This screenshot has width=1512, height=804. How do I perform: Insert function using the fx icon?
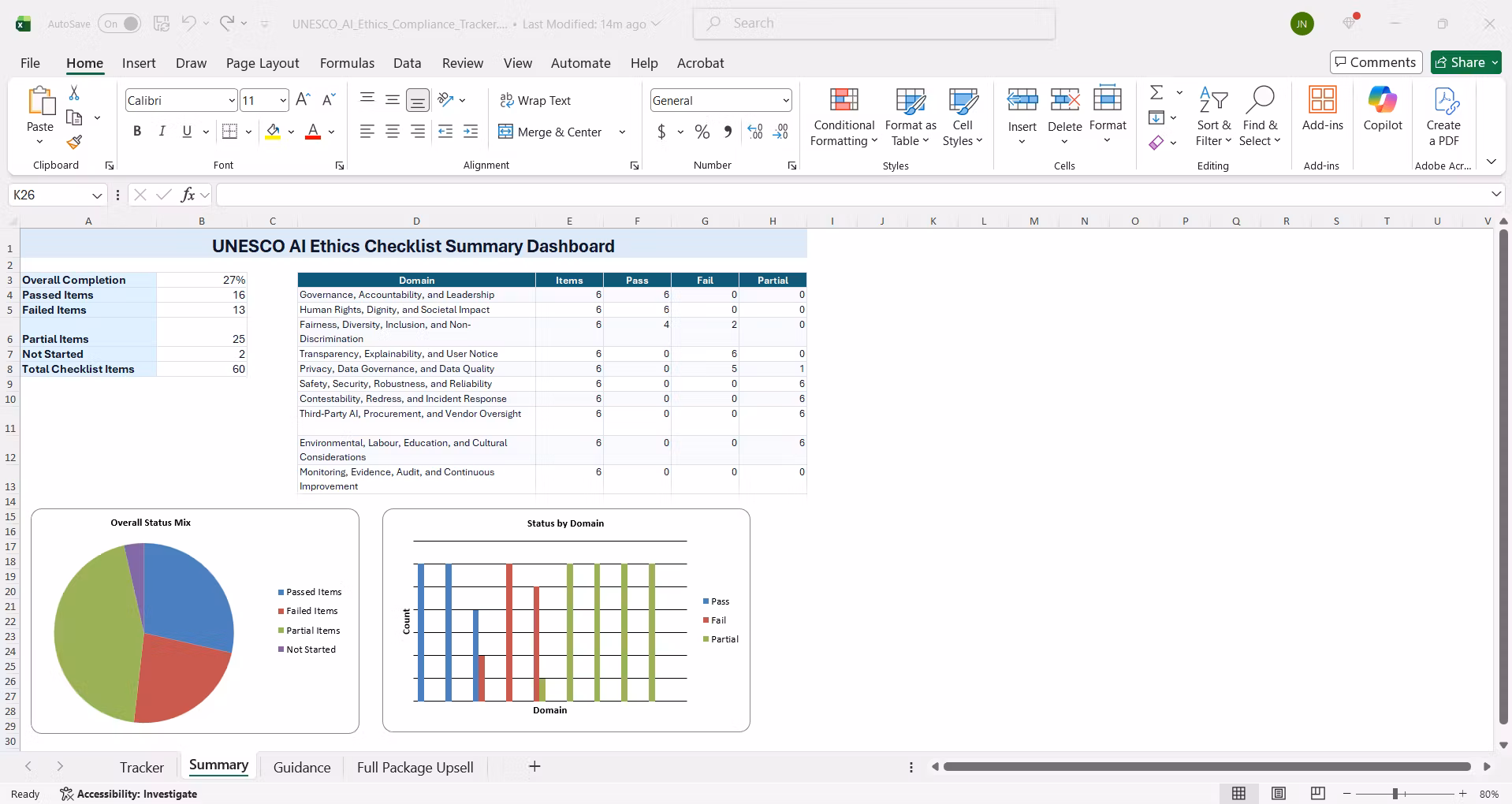point(188,195)
